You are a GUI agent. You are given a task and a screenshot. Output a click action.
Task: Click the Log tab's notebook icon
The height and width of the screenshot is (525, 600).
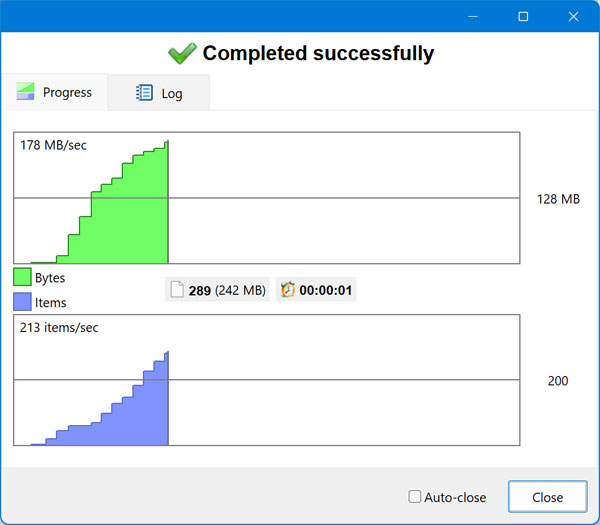pyautogui.click(x=144, y=94)
